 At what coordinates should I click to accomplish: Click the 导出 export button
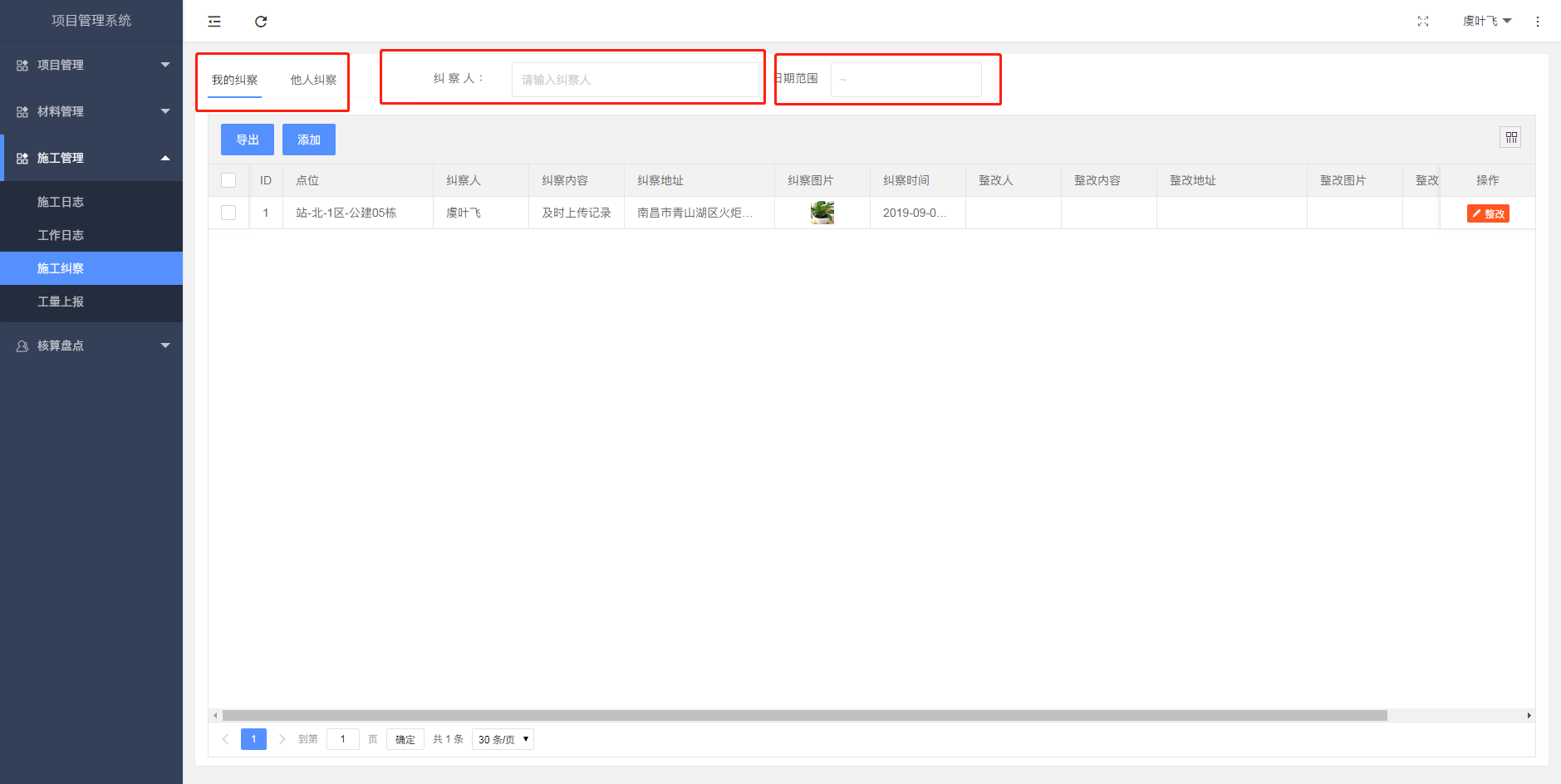click(248, 140)
